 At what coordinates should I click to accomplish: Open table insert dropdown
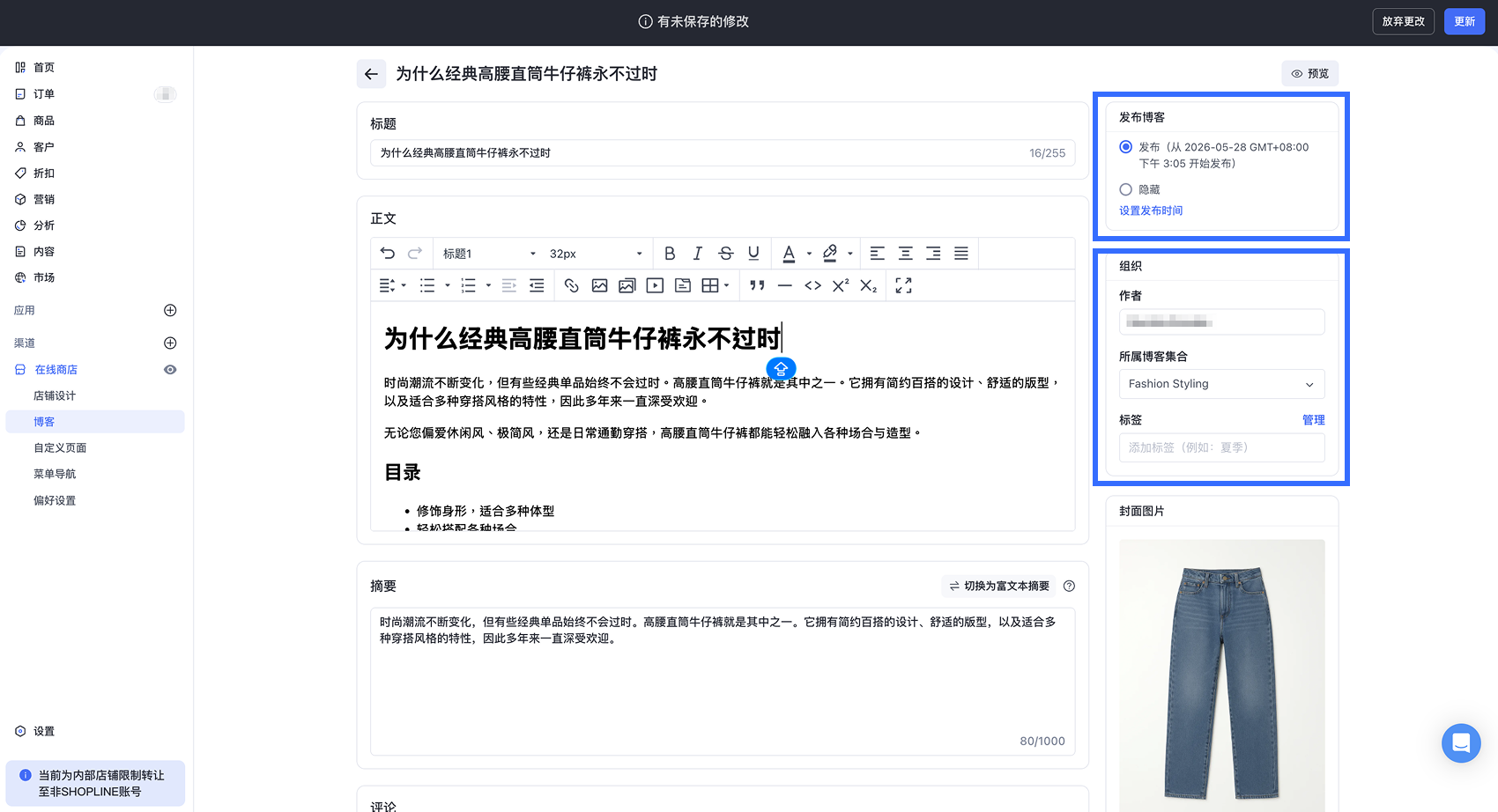(x=726, y=285)
